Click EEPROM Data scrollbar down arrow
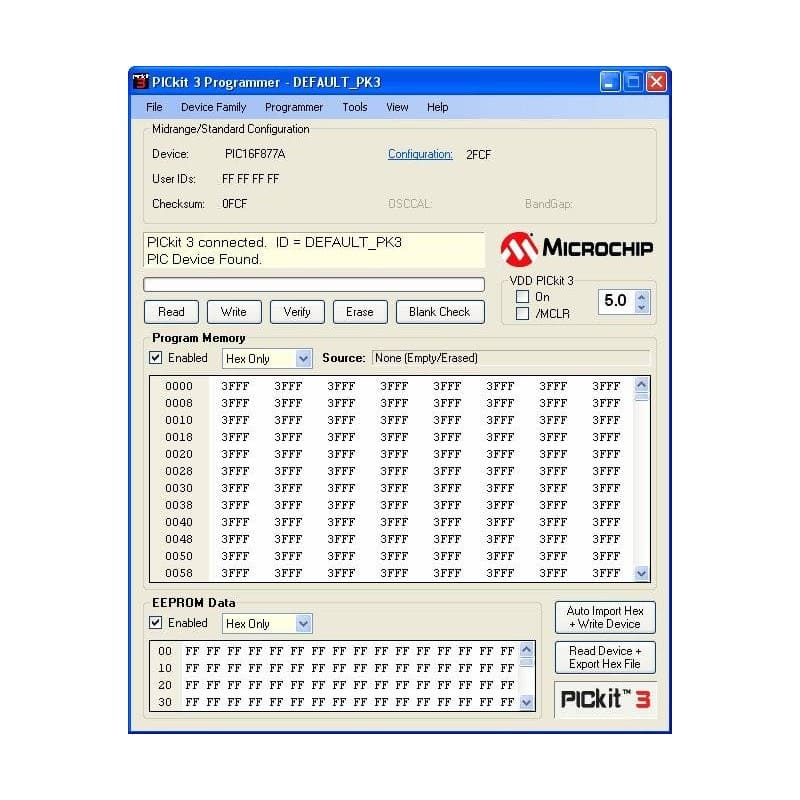 (527, 703)
